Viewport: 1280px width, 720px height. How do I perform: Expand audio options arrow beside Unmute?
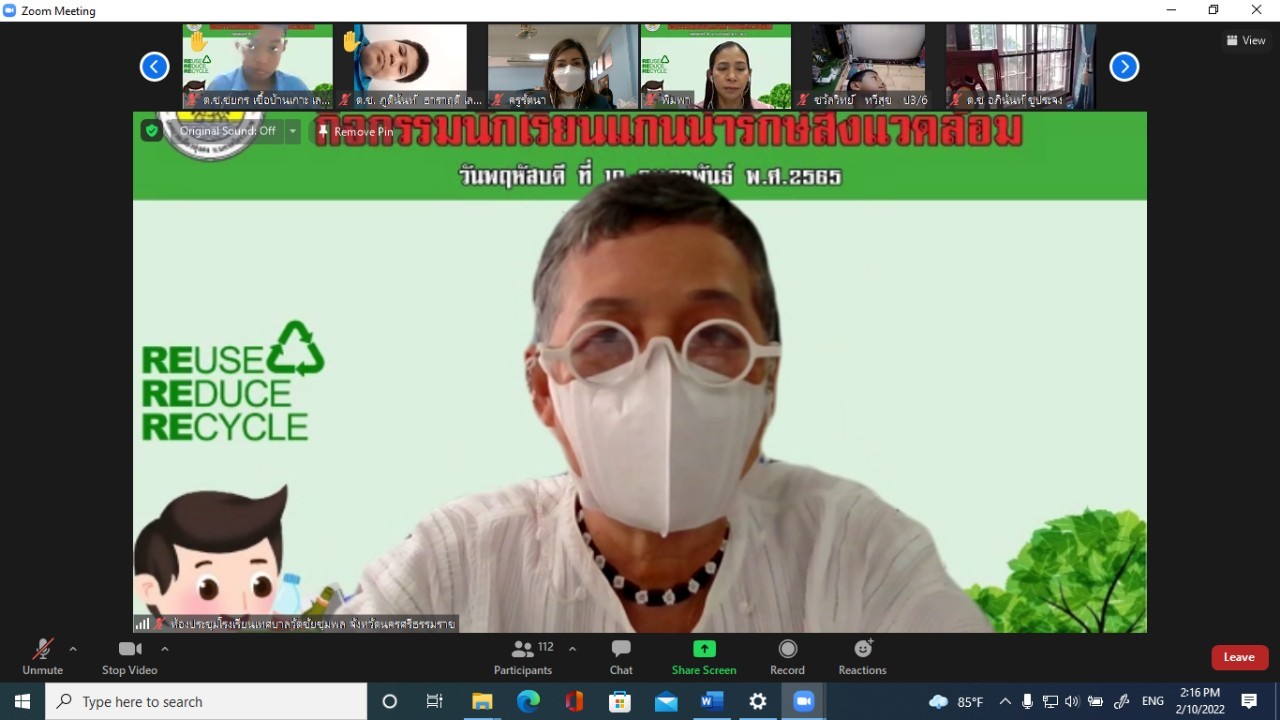coord(73,649)
